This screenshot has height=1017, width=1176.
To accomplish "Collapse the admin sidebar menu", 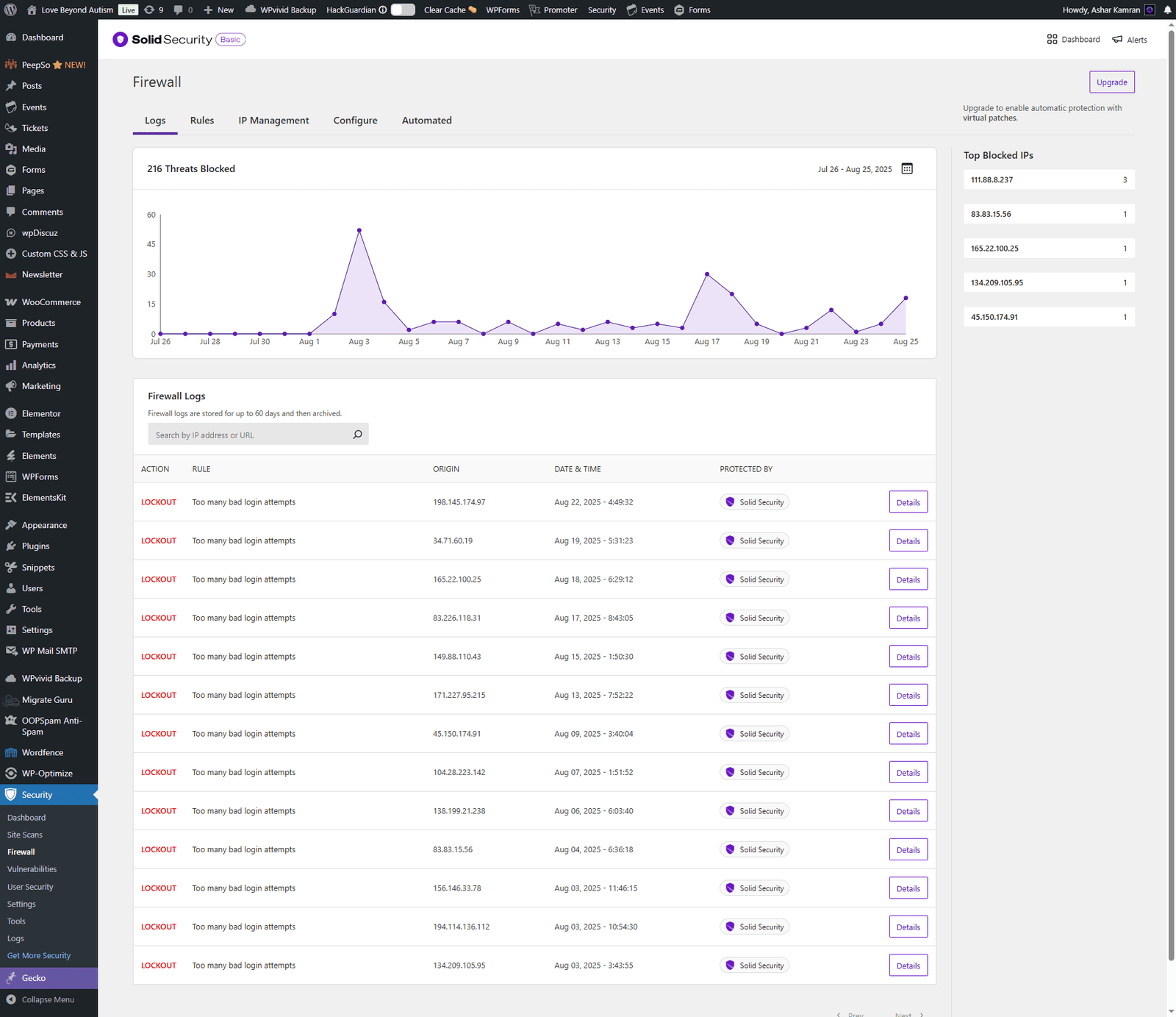I will tap(49, 1000).
